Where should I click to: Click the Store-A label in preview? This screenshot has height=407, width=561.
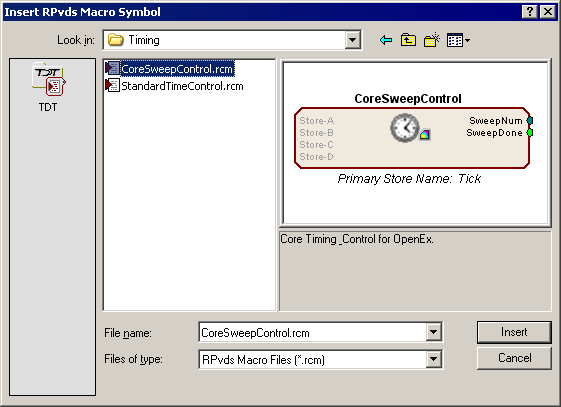tap(317, 121)
